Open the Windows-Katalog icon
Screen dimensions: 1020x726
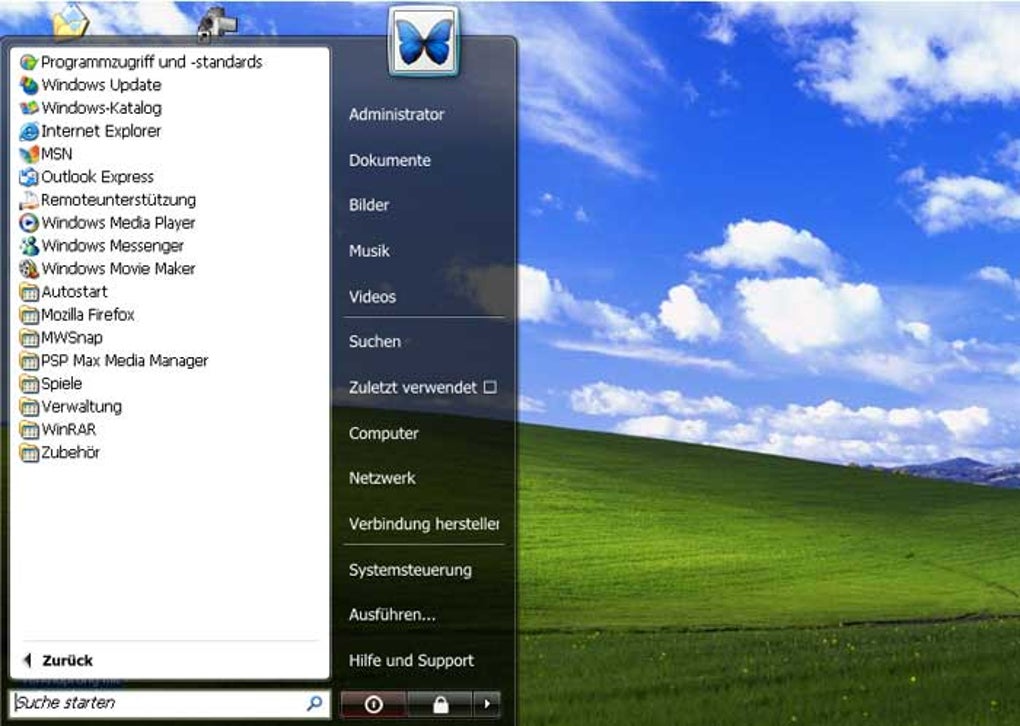(29, 108)
